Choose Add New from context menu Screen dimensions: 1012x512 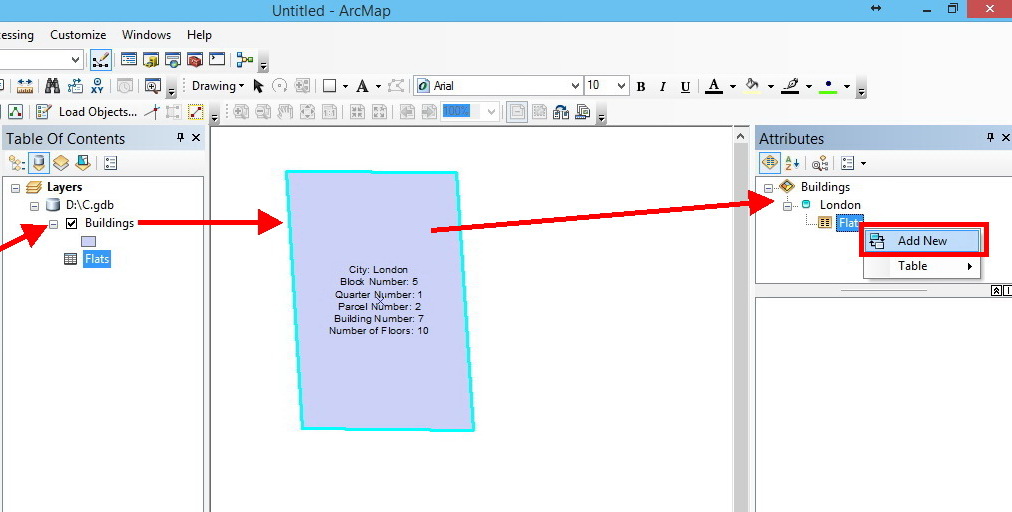[x=922, y=241]
